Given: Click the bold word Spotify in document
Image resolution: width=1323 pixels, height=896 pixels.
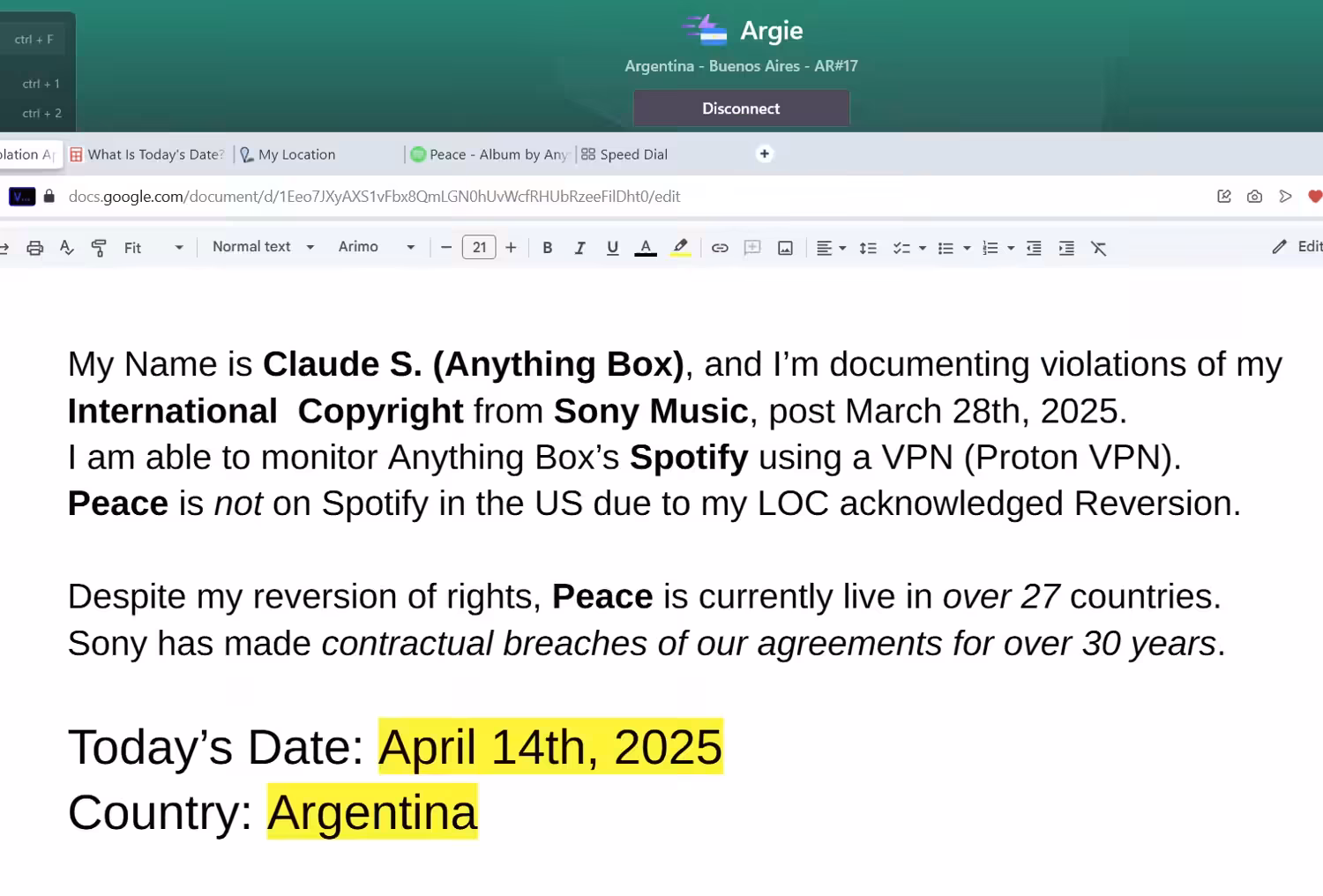Looking at the screenshot, I should [x=689, y=458].
